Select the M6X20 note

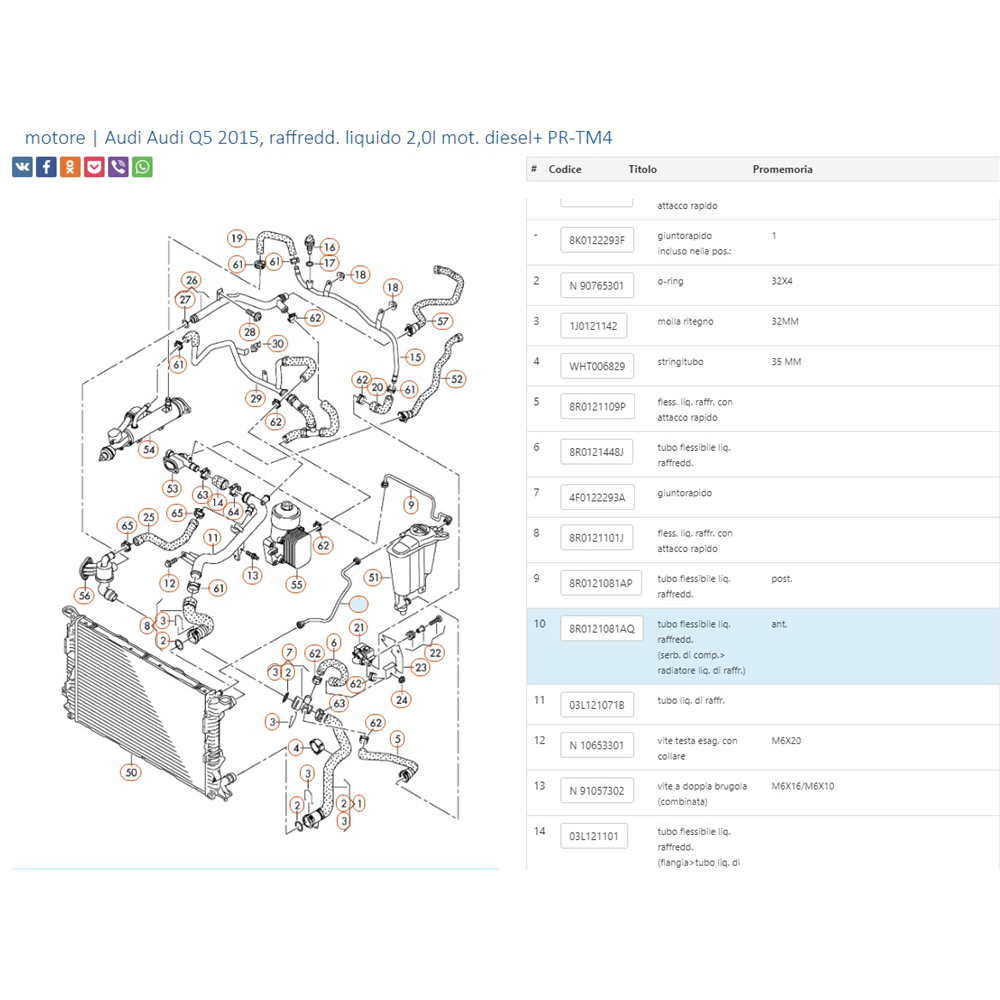click(786, 740)
